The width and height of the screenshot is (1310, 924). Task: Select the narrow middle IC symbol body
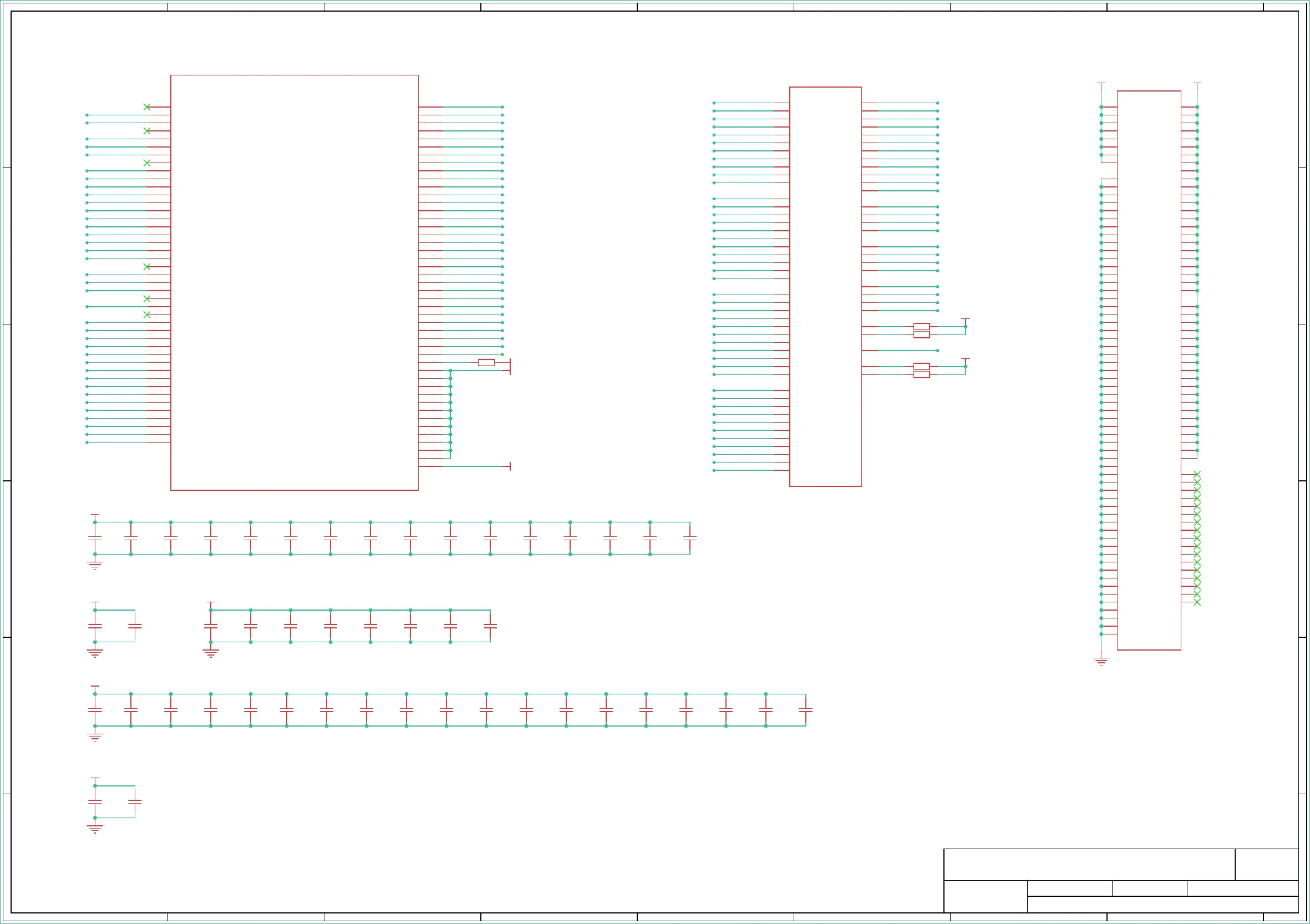[x=825, y=287]
